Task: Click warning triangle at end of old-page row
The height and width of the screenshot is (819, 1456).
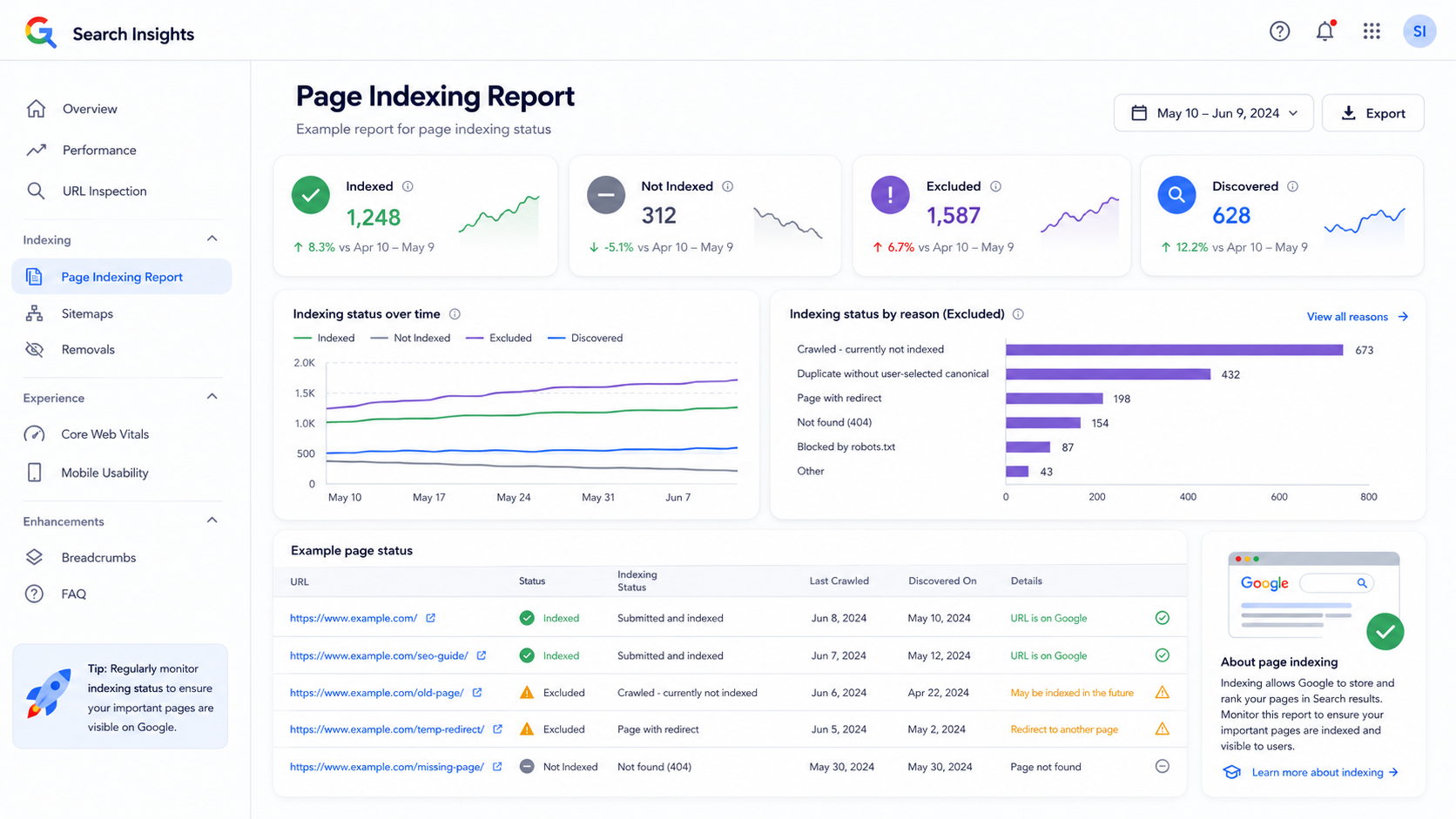Action: click(x=1162, y=693)
